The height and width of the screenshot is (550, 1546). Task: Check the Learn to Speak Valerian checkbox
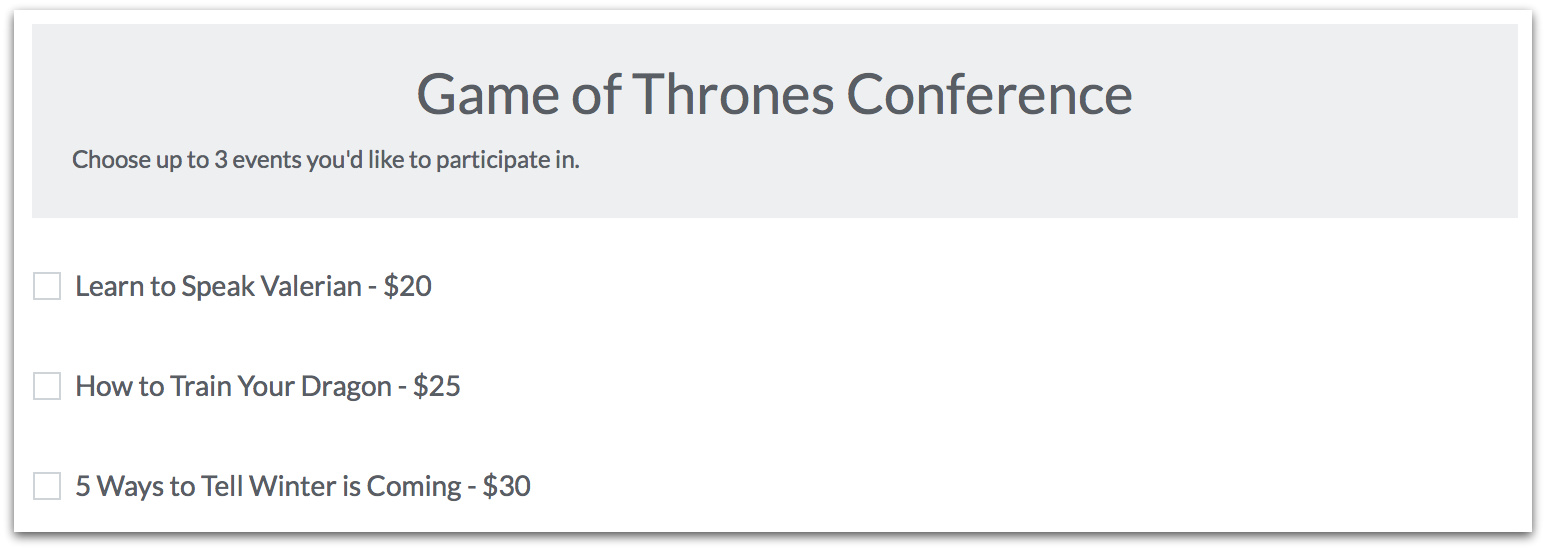(x=47, y=286)
